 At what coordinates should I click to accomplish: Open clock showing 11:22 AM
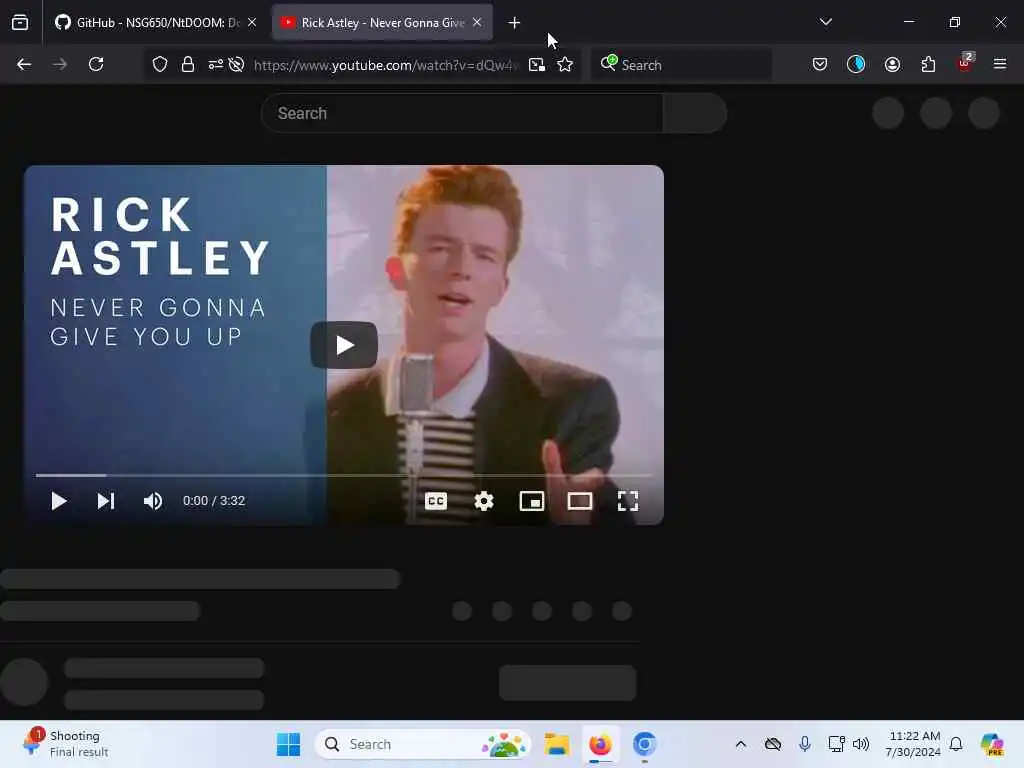[x=913, y=744]
